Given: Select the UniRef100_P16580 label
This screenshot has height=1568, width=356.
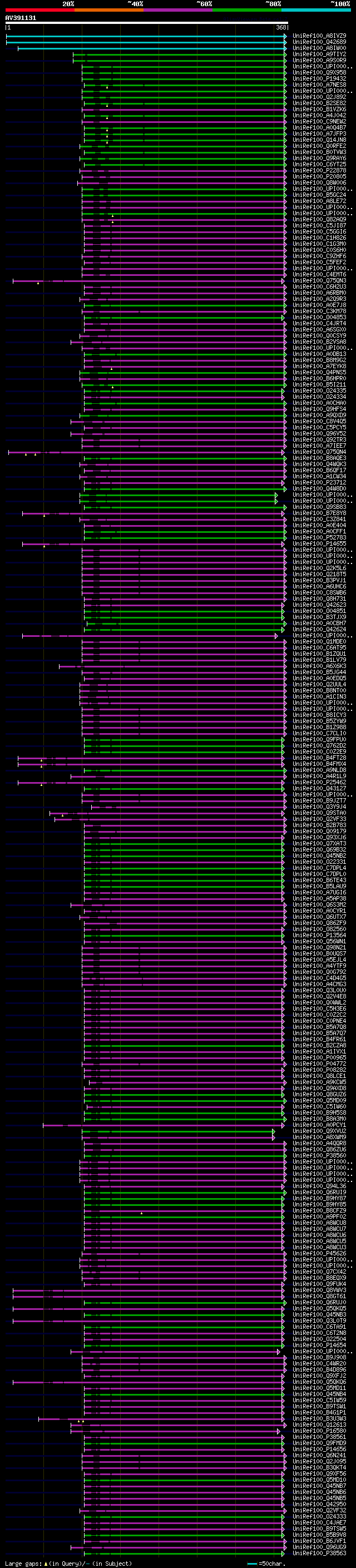Looking at the screenshot, I should [x=319, y=1431].
